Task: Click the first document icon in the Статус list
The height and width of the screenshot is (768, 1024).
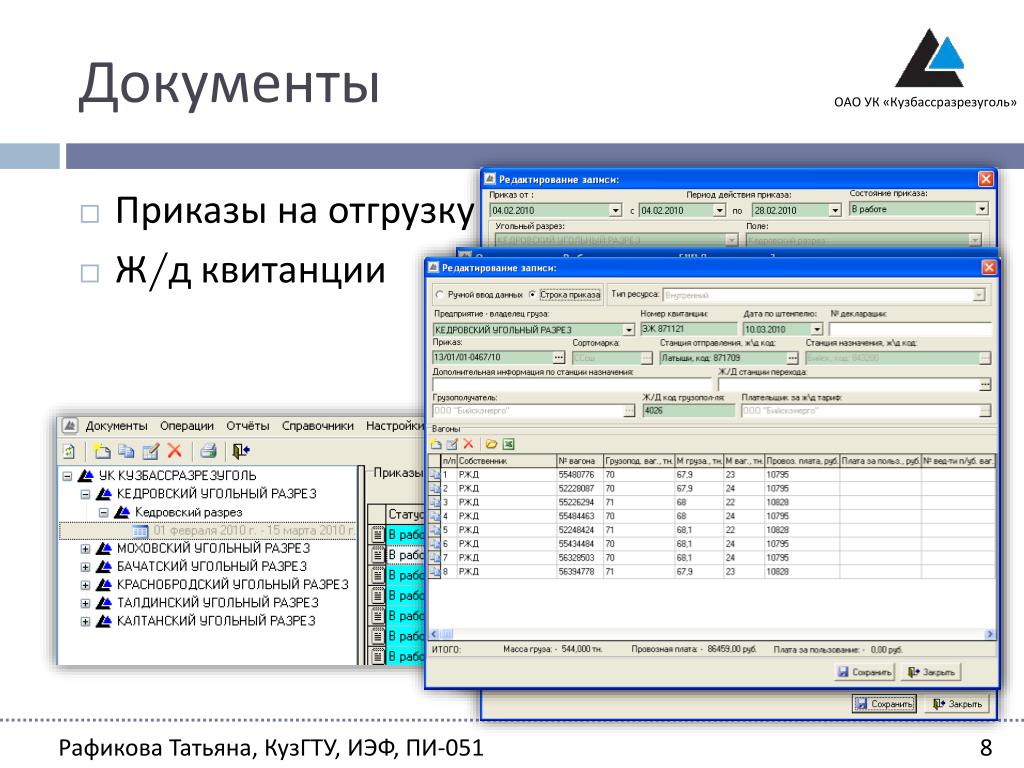Action: click(377, 534)
